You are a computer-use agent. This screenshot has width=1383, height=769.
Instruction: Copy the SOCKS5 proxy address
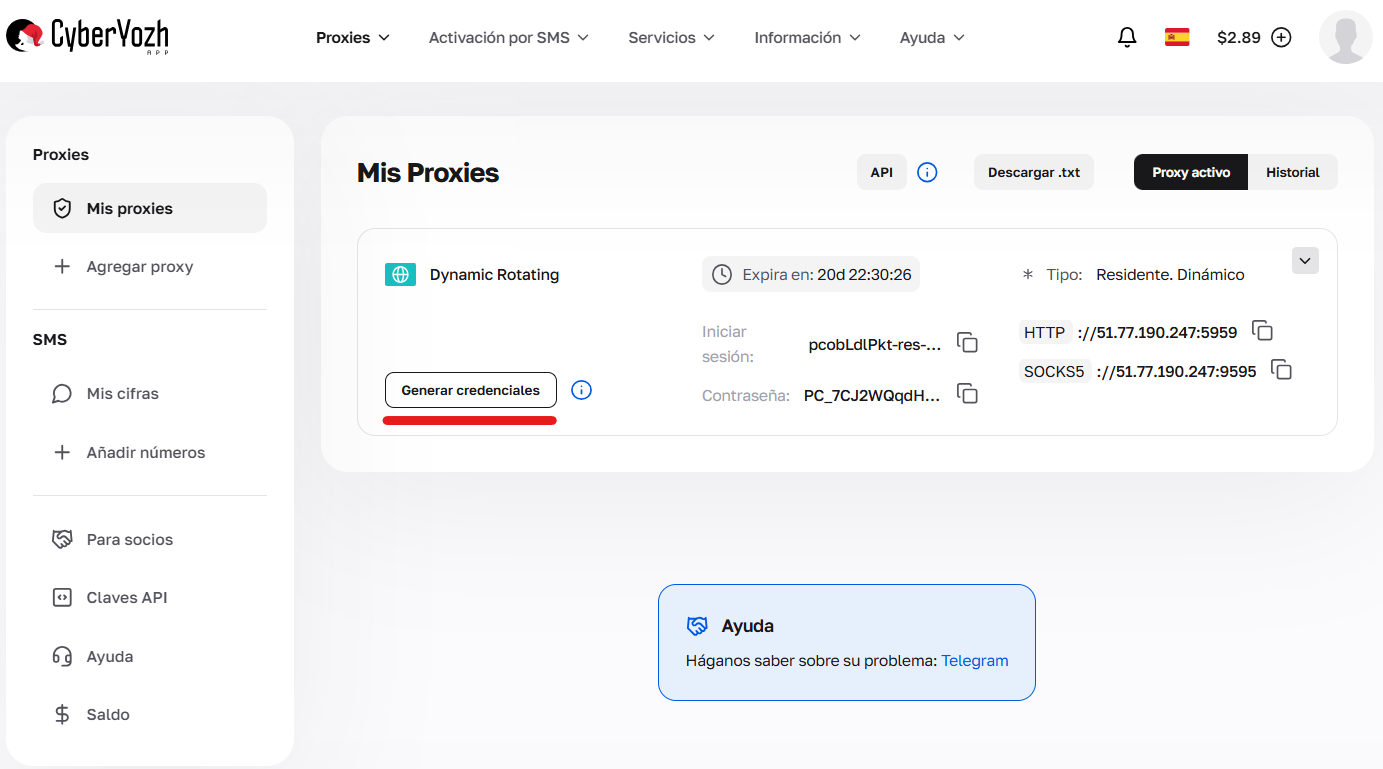pos(1283,369)
